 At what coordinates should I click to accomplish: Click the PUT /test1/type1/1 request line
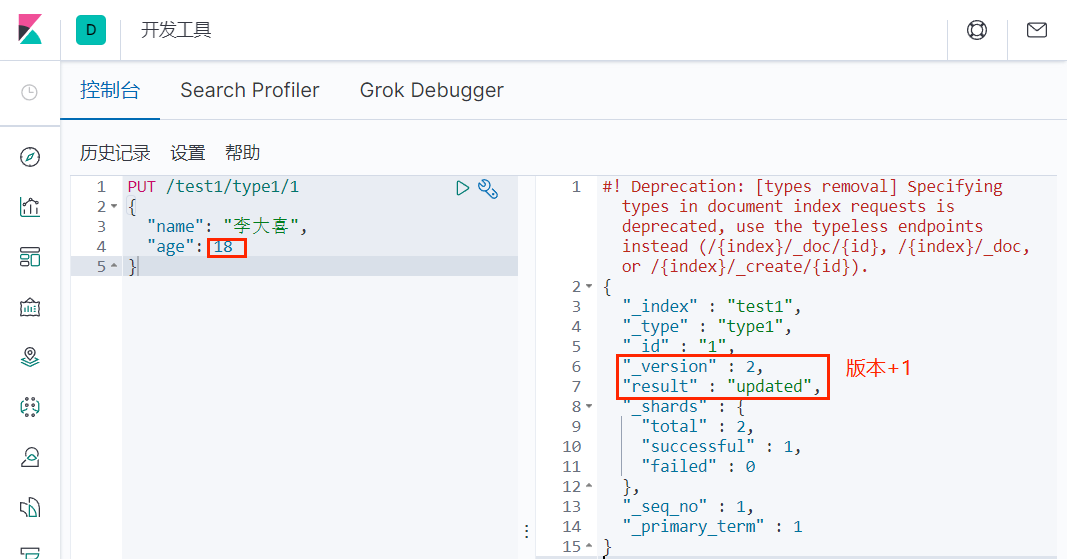click(x=213, y=187)
